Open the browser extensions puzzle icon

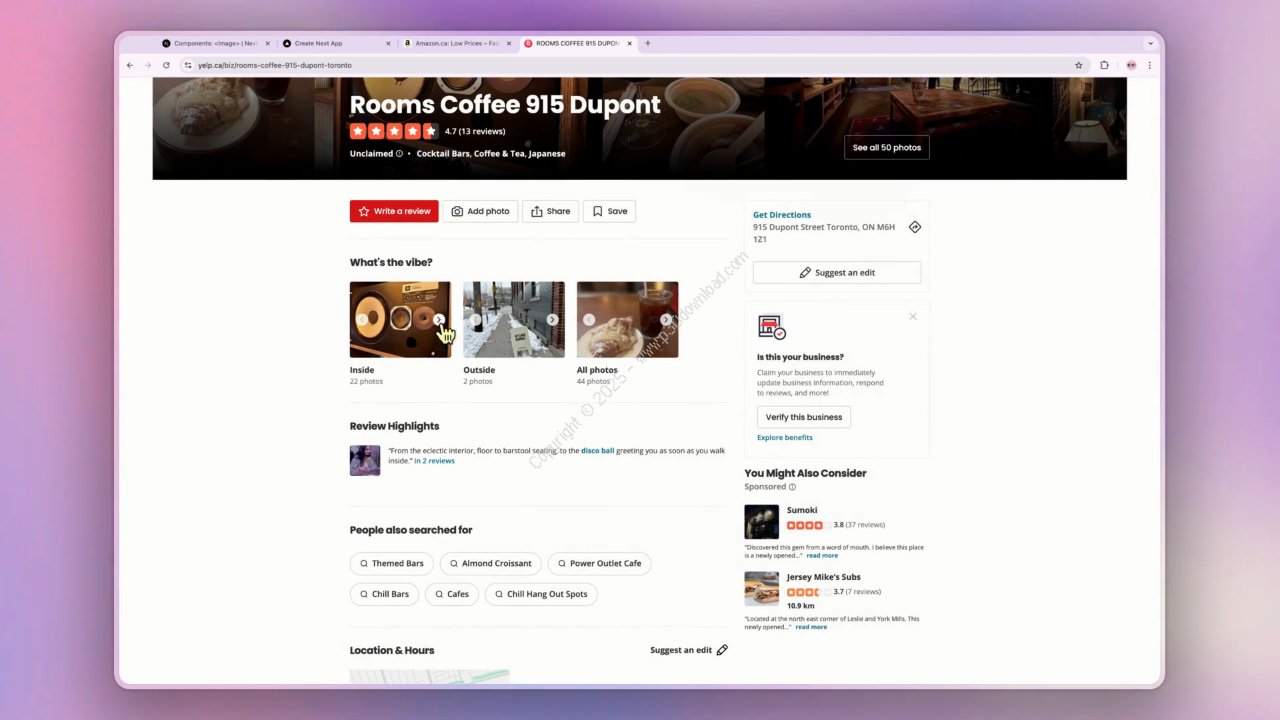click(1104, 65)
